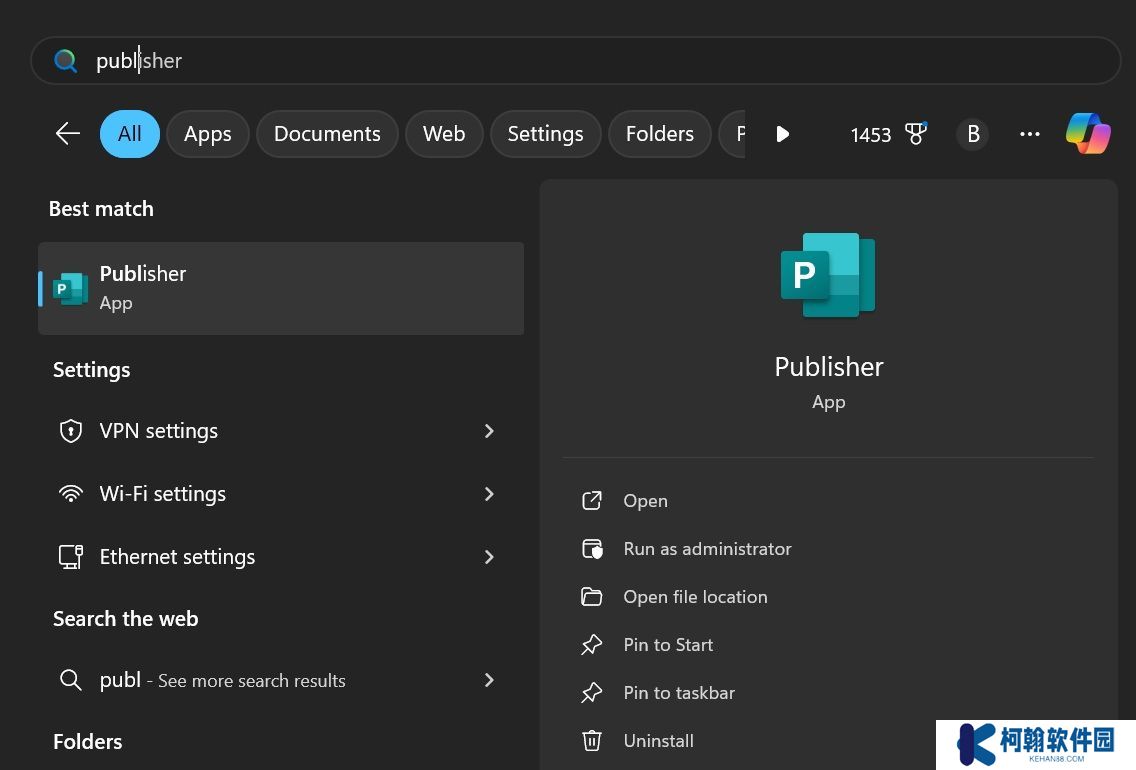
Task: Click the Wi-Fi signal icon
Action: coord(70,494)
